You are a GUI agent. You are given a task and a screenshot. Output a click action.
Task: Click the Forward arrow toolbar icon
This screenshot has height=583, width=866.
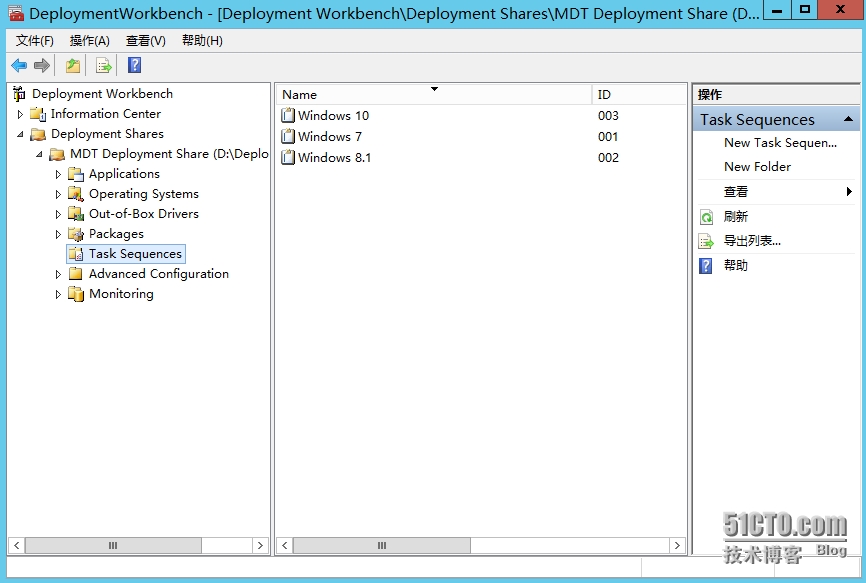(41, 66)
